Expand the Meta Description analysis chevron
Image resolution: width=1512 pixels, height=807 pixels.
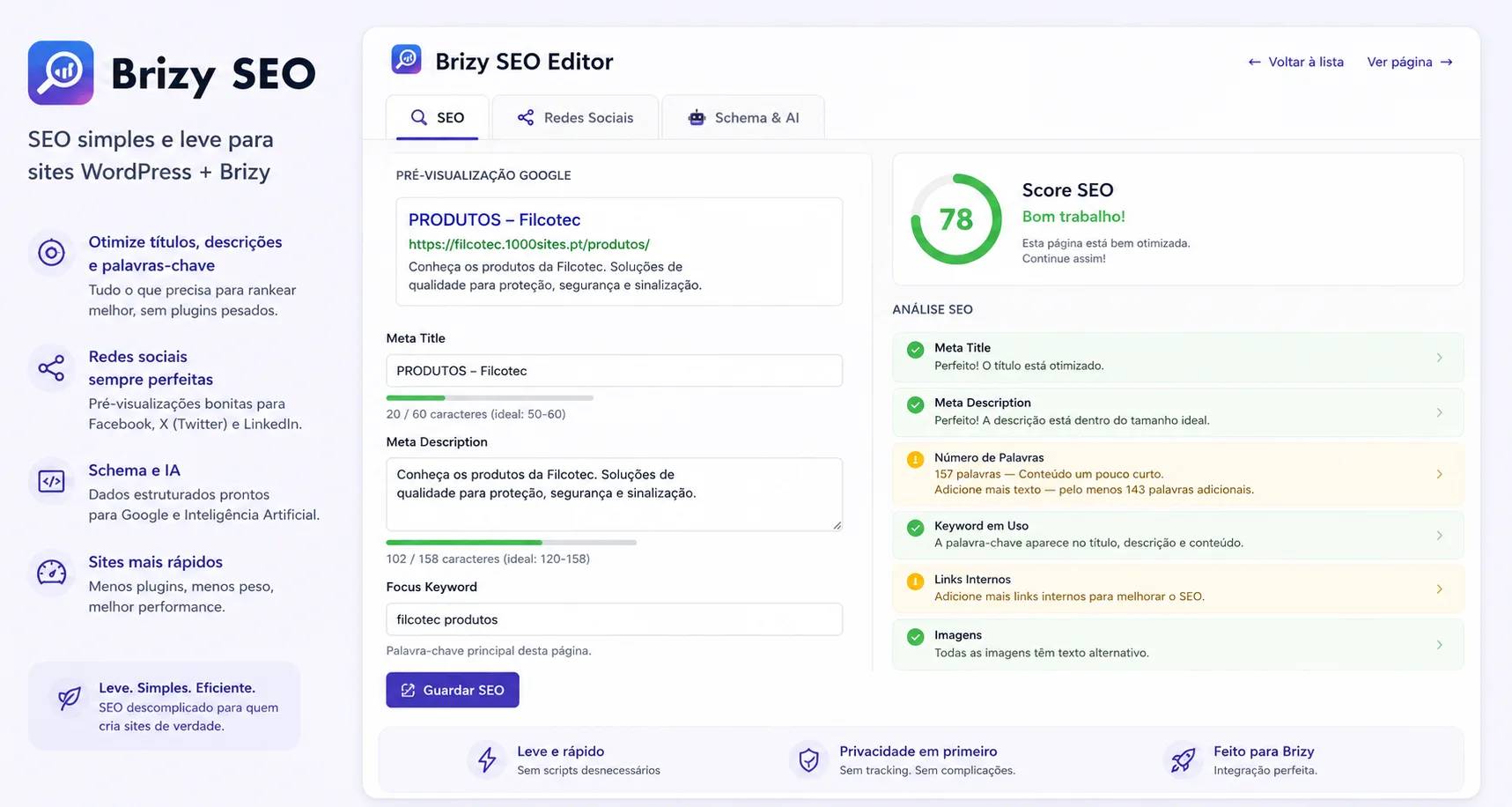coord(1440,412)
